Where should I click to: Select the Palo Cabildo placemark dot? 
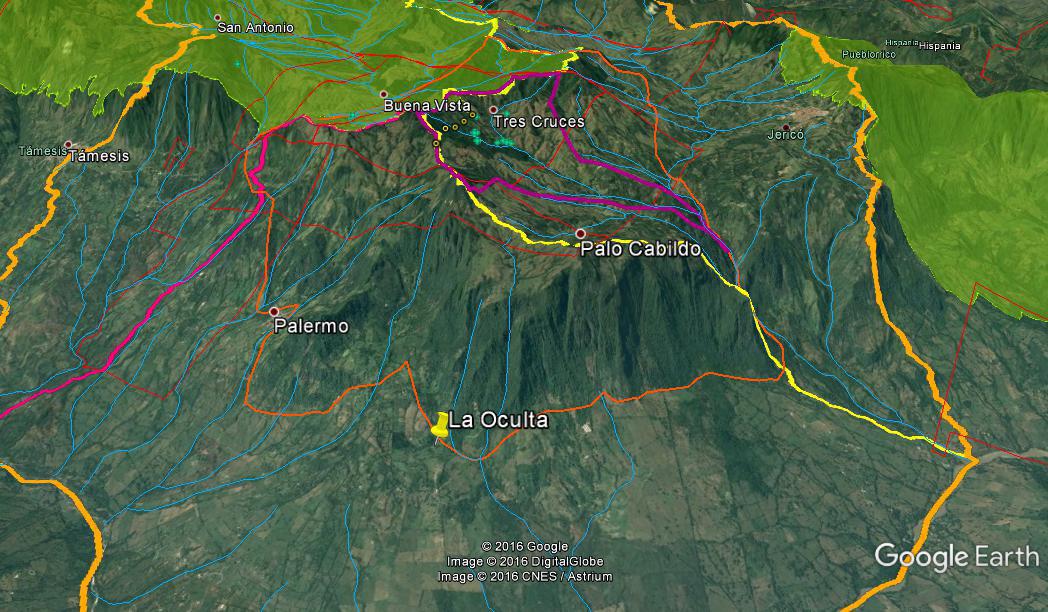(x=580, y=234)
